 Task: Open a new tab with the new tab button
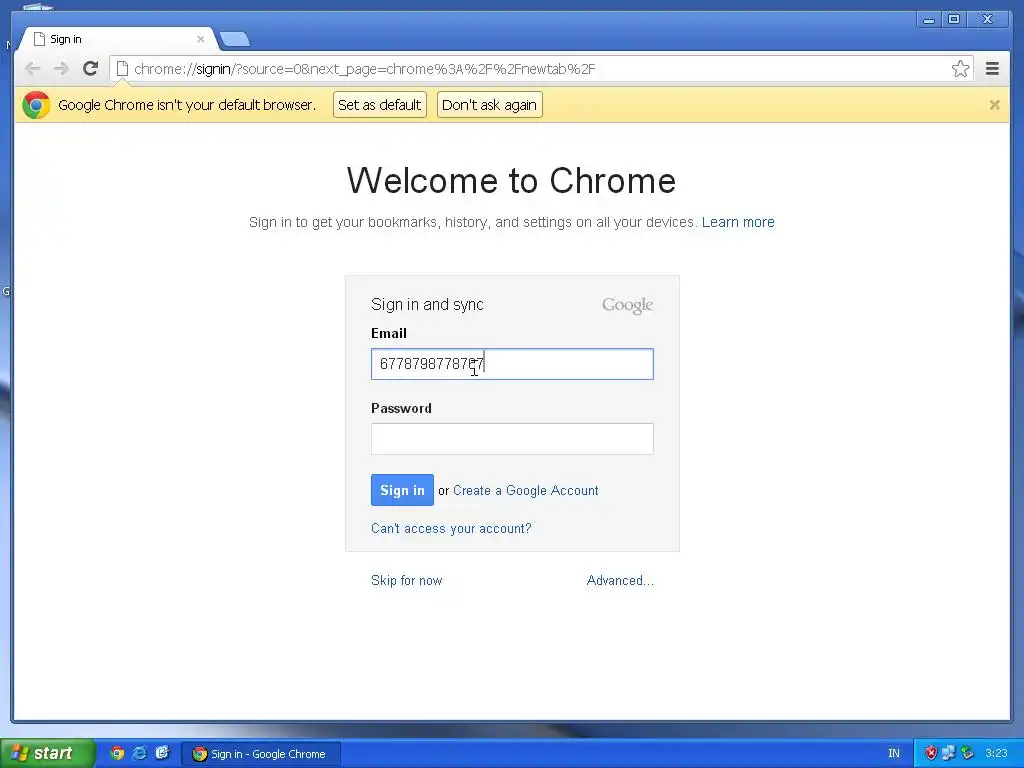pos(234,39)
